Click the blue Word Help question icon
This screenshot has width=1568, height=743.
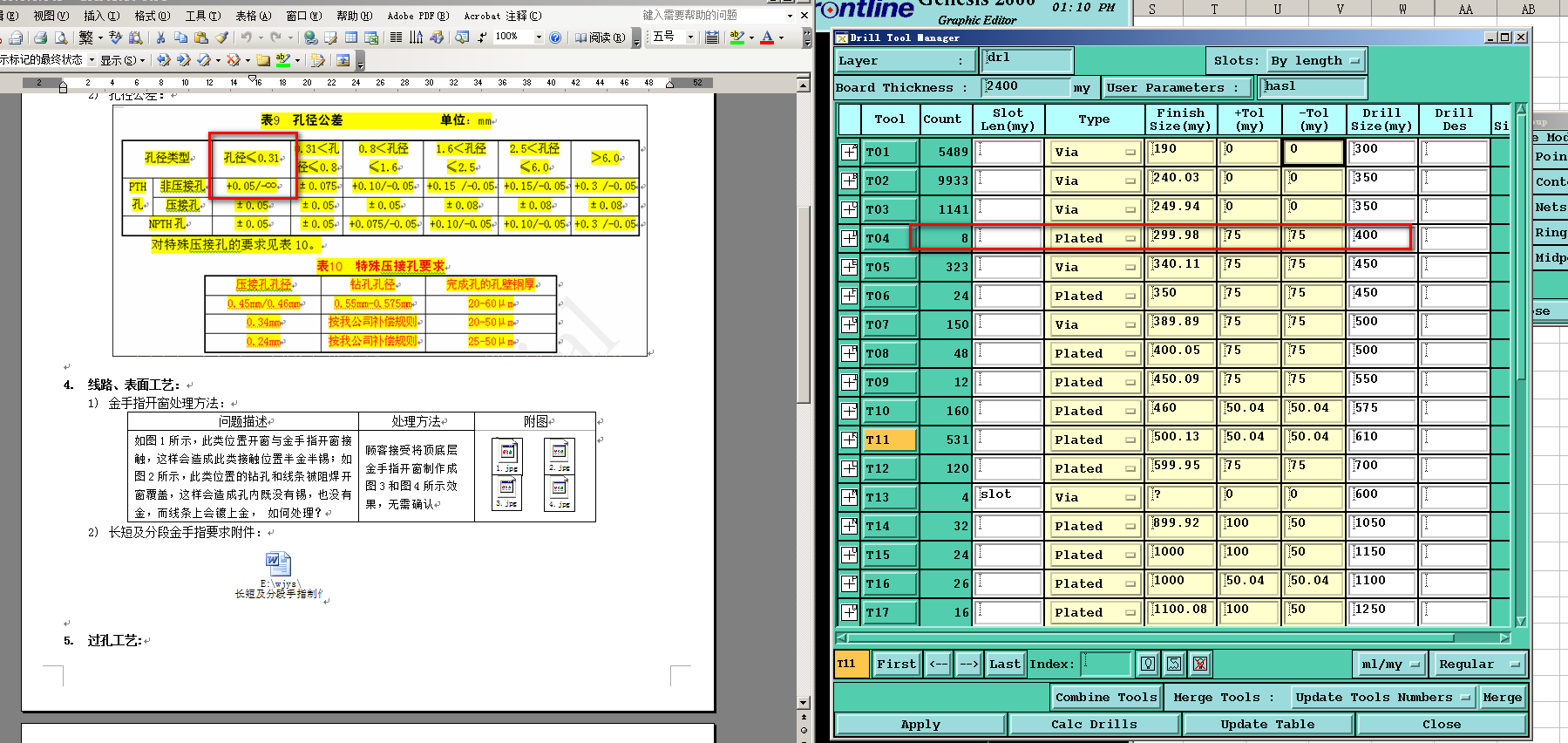[x=555, y=37]
